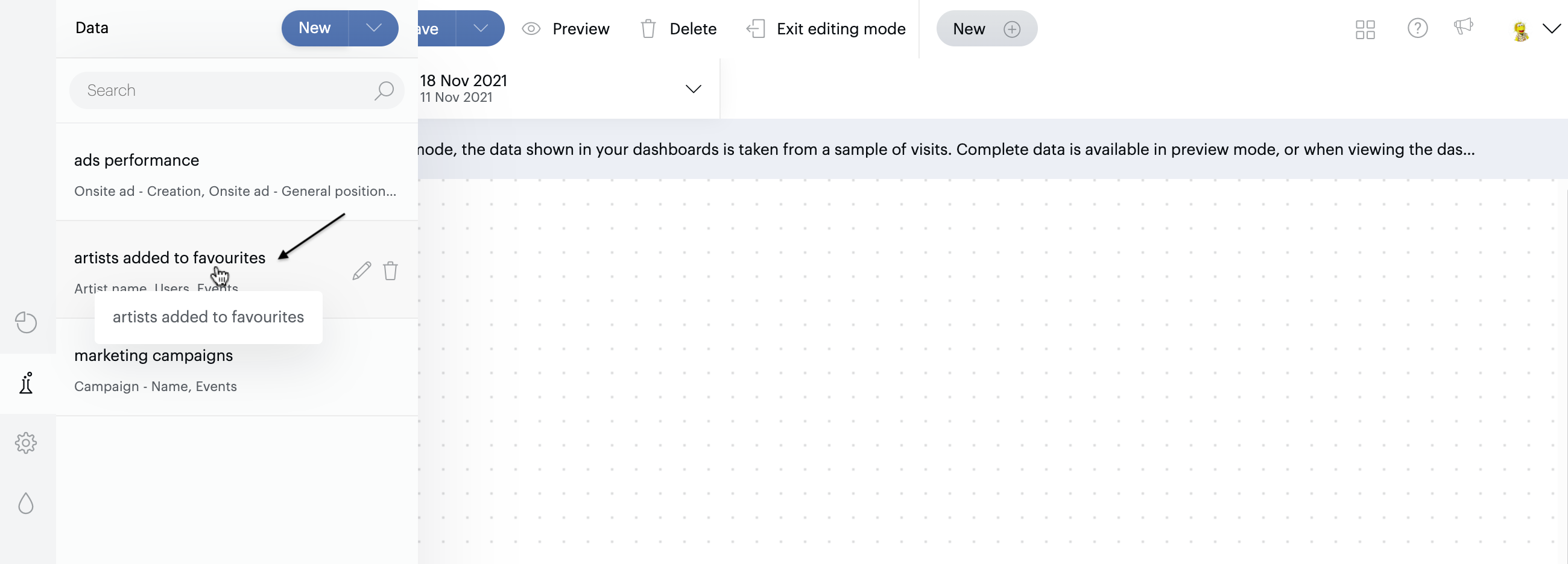Click Exit editing mode
This screenshot has height=564, width=1568.
pos(826,28)
